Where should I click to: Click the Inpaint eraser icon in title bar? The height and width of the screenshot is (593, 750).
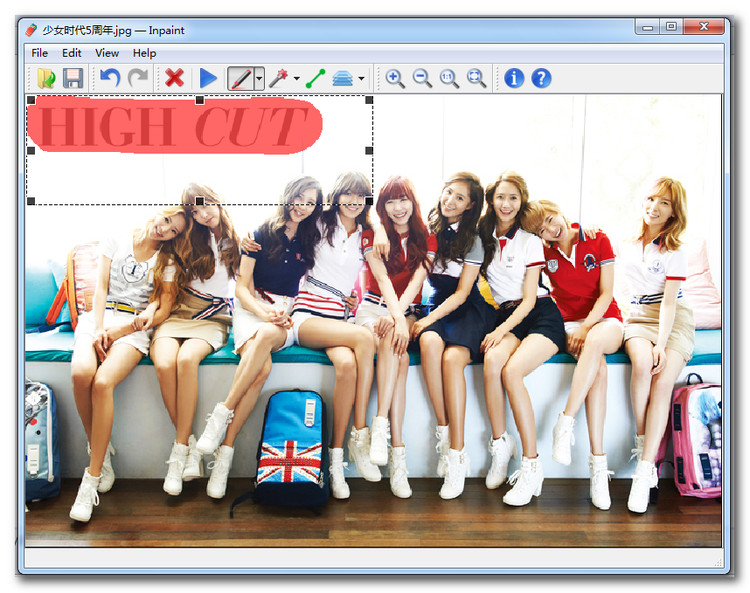[x=31, y=30]
